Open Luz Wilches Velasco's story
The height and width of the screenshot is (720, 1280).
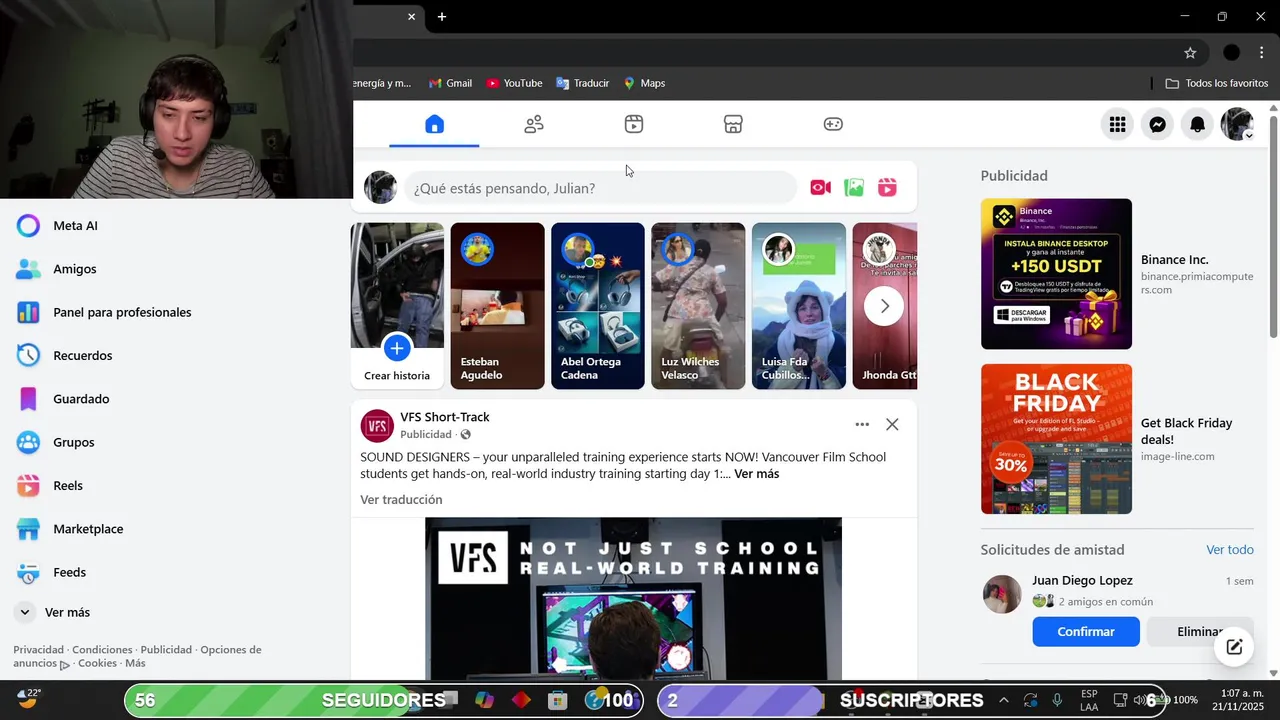(698, 306)
